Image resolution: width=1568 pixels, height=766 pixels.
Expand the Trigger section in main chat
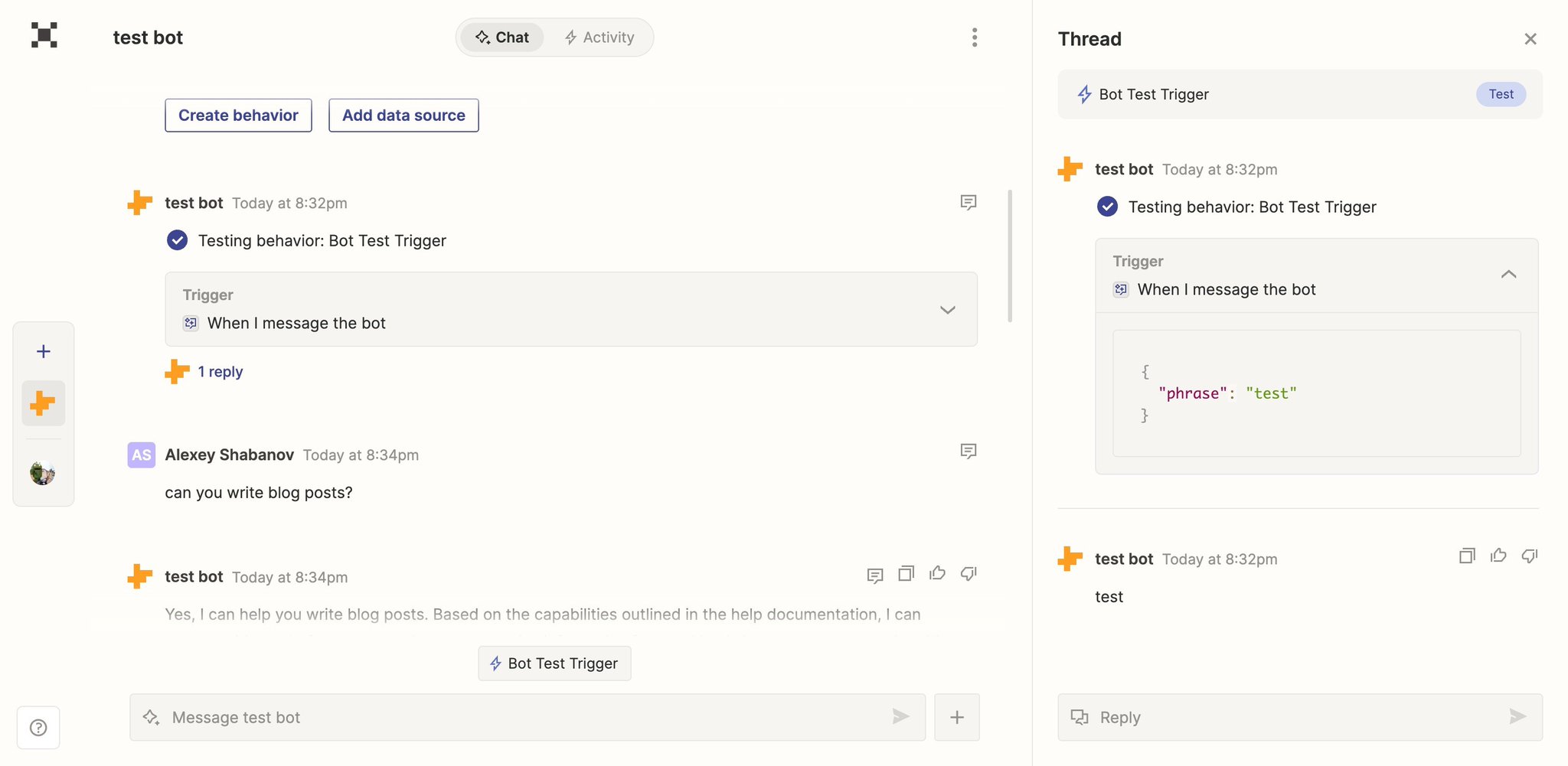(x=947, y=310)
